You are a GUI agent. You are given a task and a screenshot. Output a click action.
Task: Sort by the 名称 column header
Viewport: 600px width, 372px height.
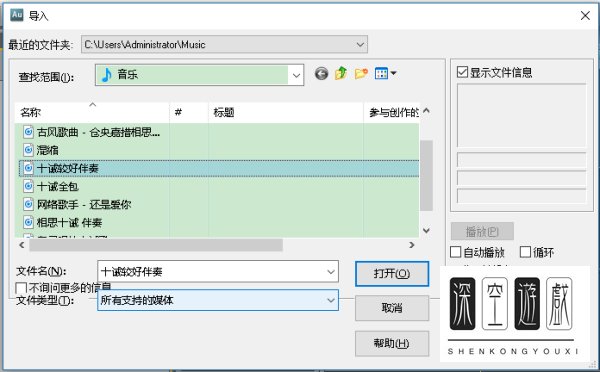(92, 112)
